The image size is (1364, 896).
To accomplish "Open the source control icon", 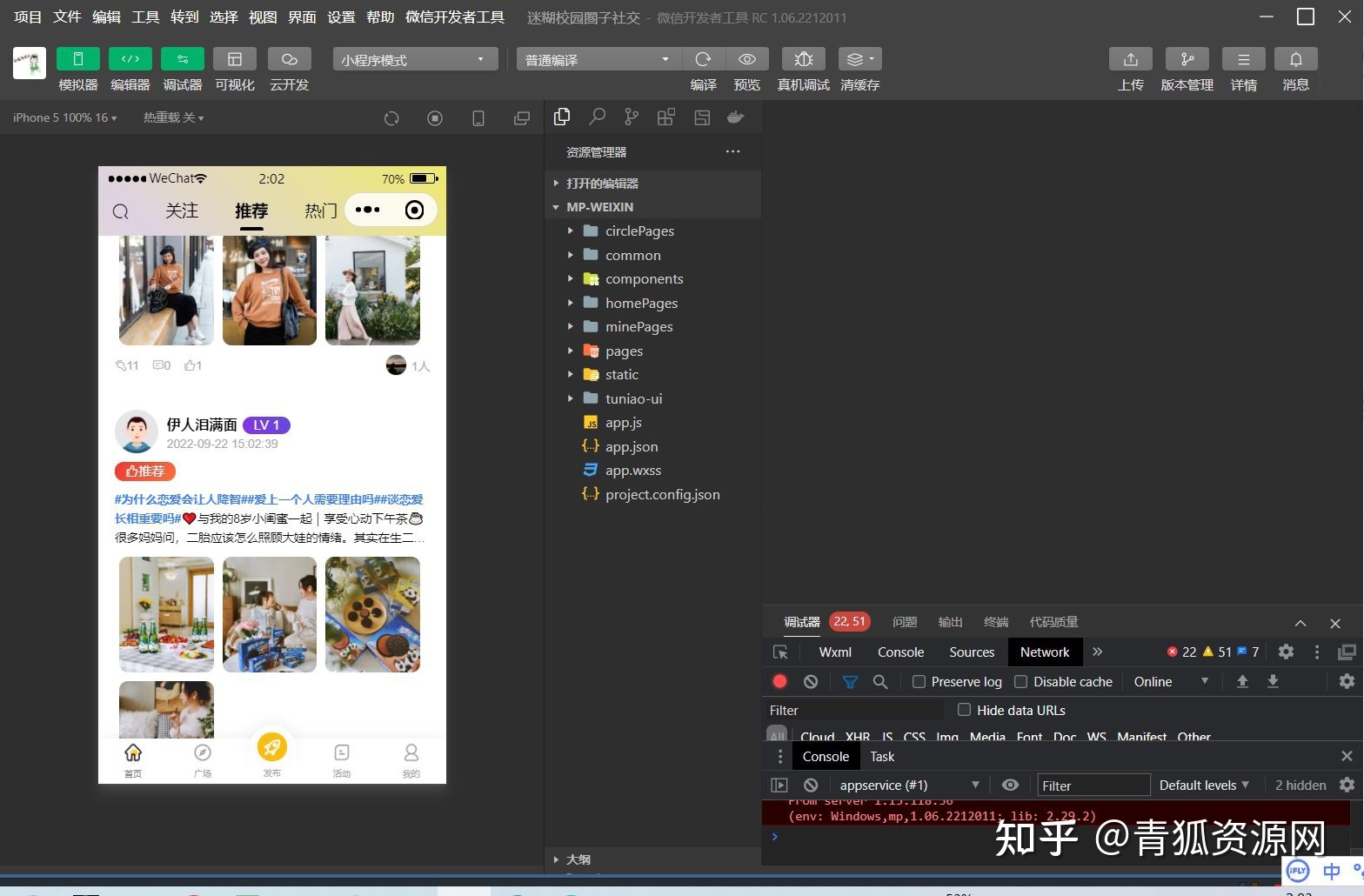I will [632, 117].
